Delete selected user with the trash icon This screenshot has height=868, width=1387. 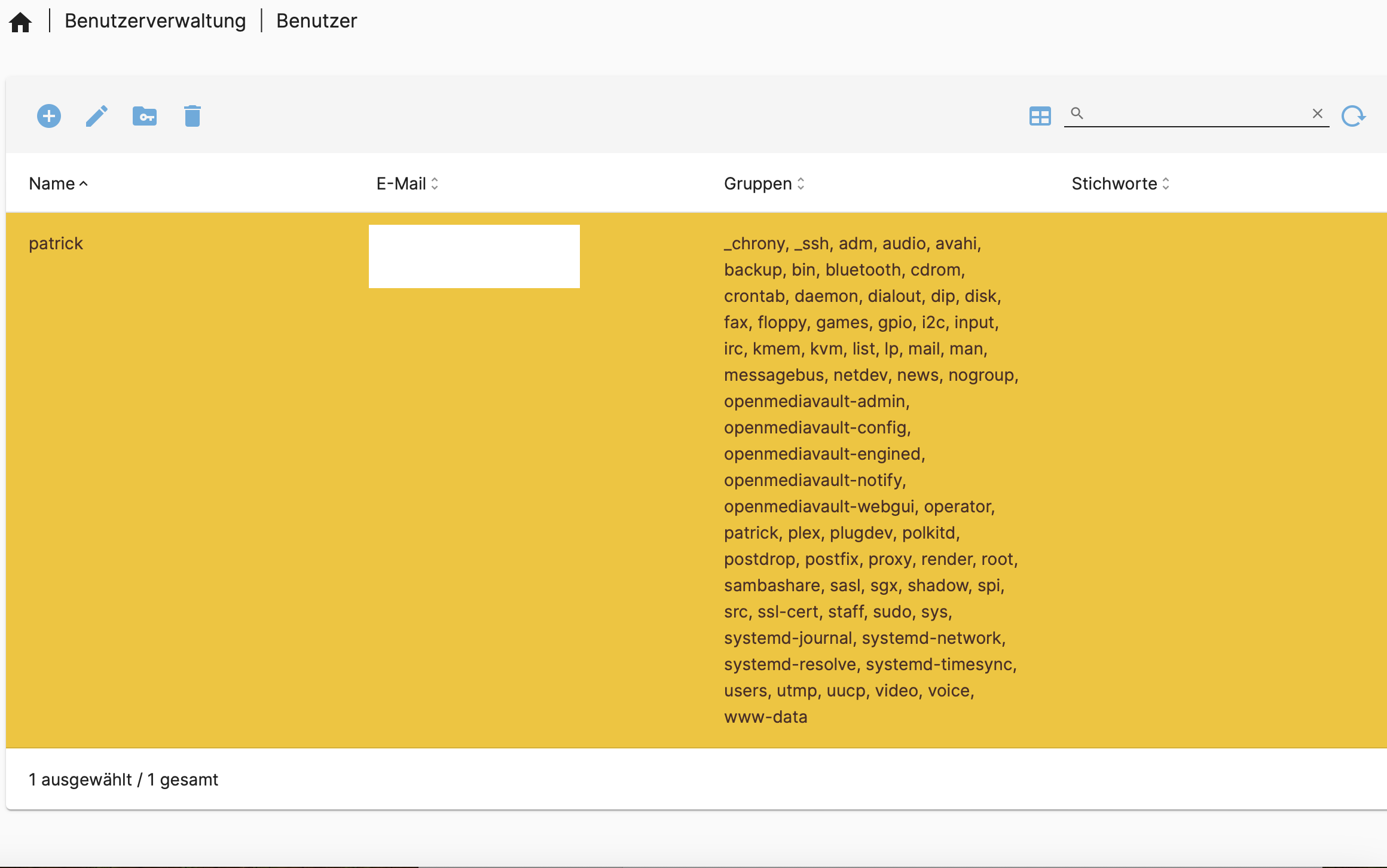pos(192,116)
